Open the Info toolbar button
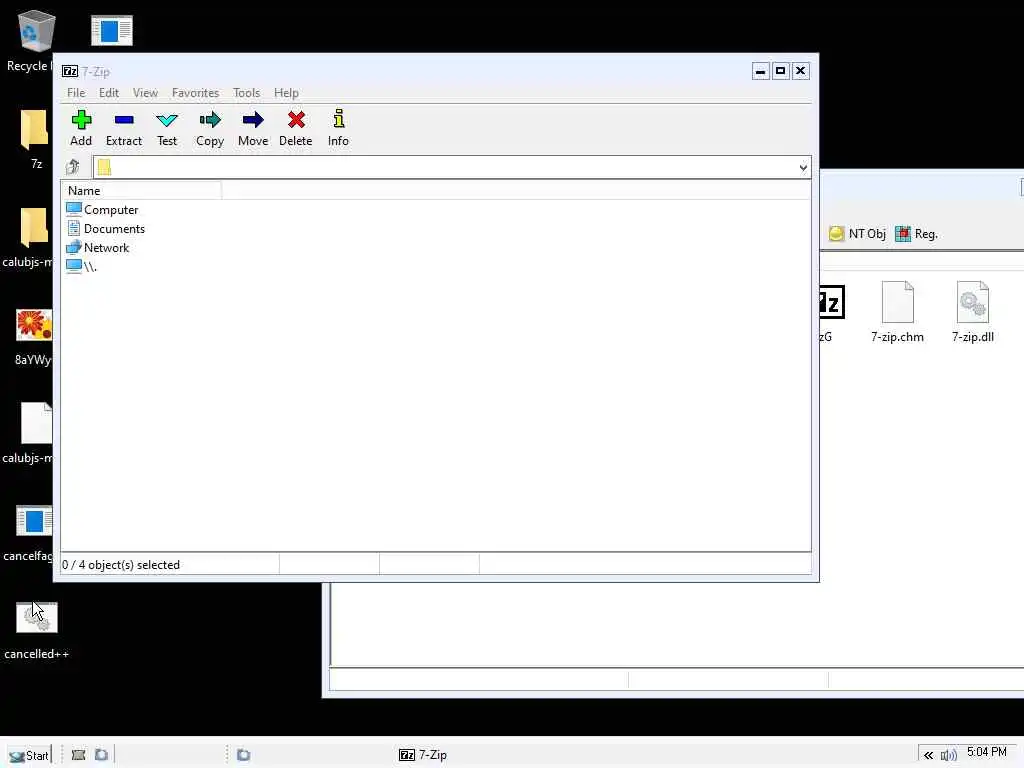 pyautogui.click(x=338, y=128)
